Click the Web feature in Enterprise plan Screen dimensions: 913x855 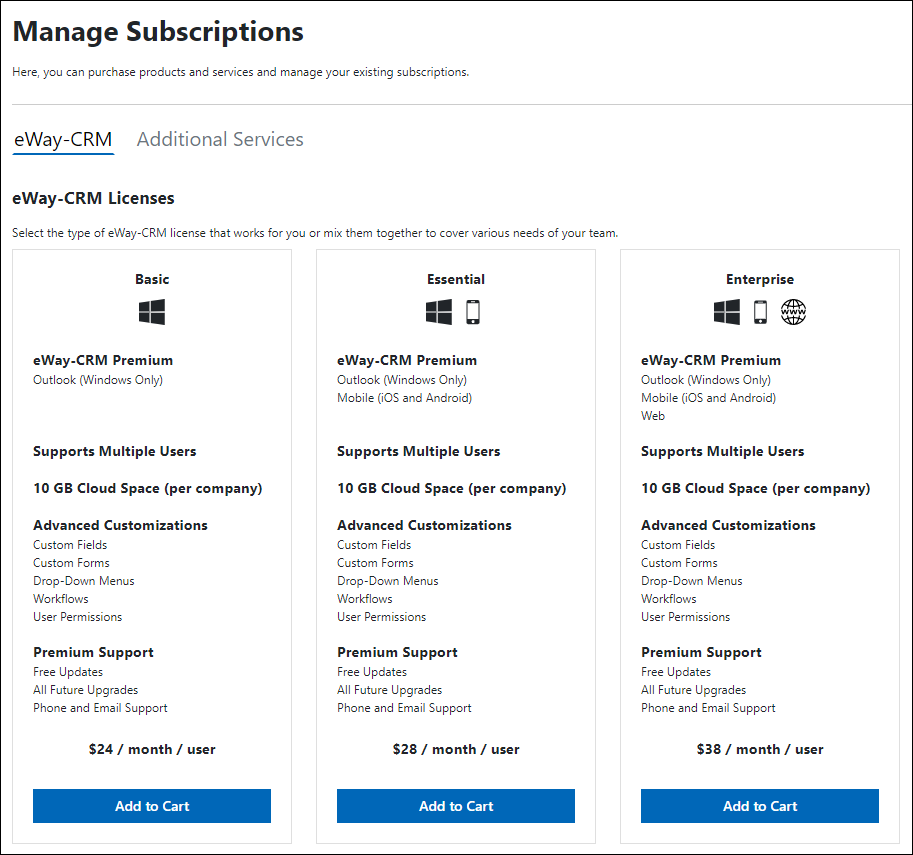point(653,416)
